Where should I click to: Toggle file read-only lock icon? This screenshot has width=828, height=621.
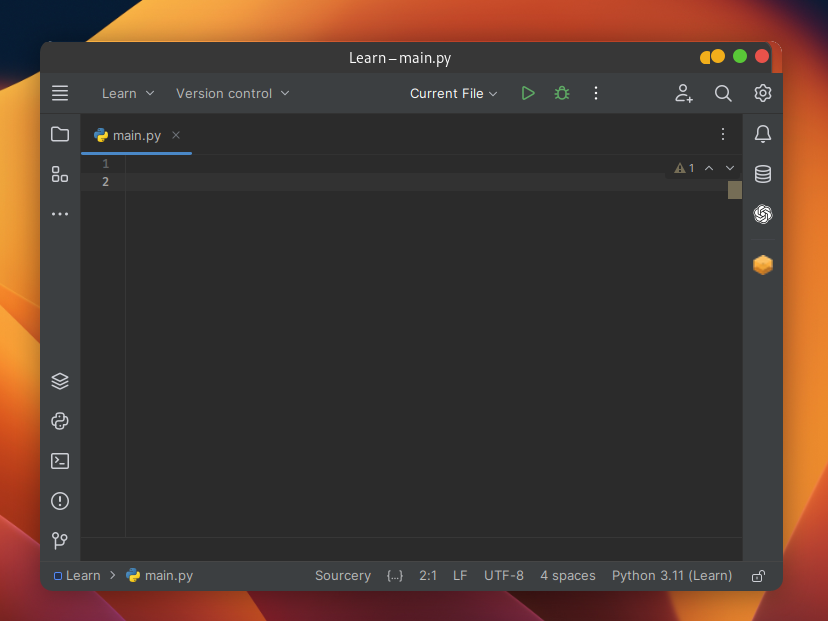(x=758, y=576)
